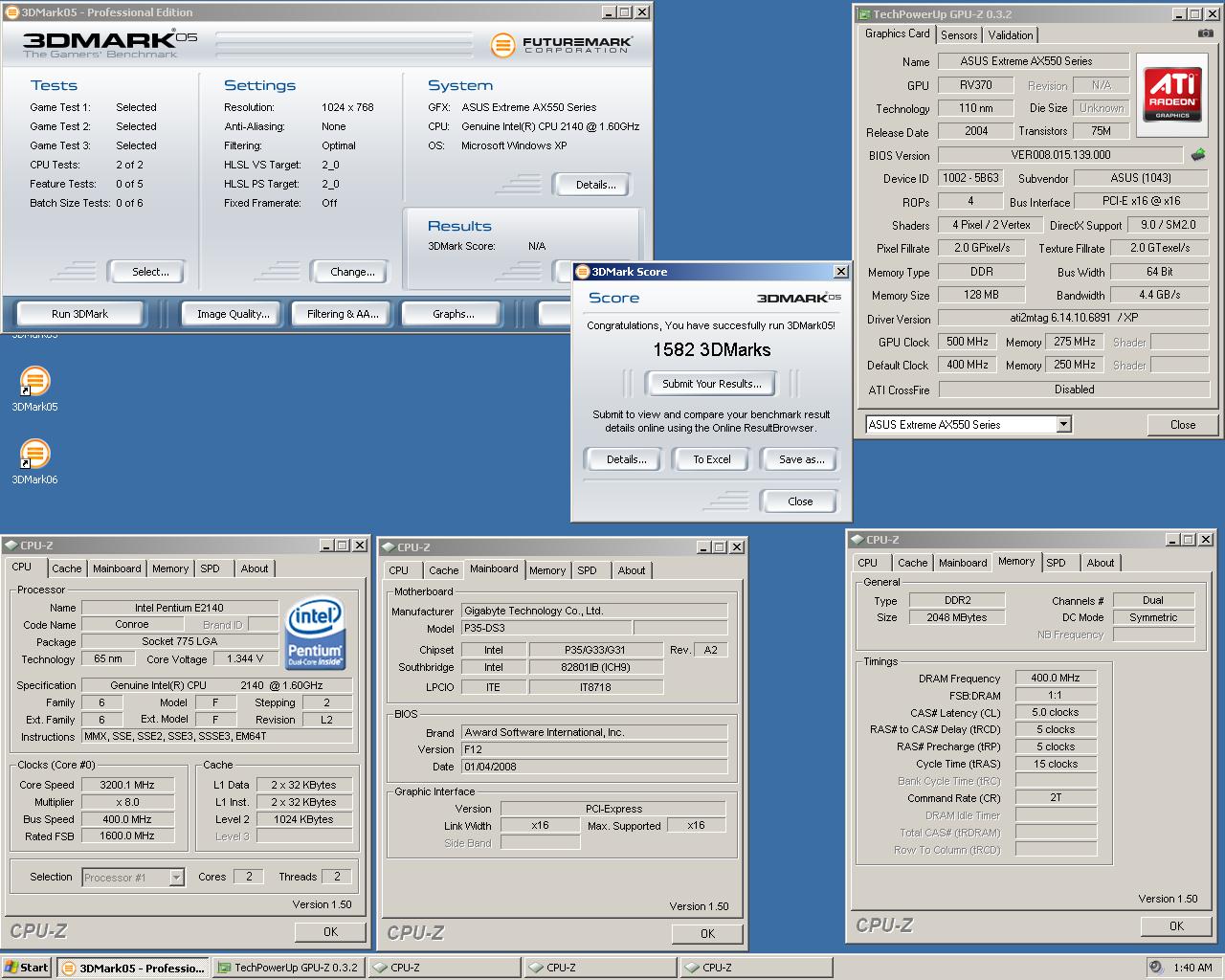Open the Processor selection dropdown in CPU-Z

tap(176, 877)
